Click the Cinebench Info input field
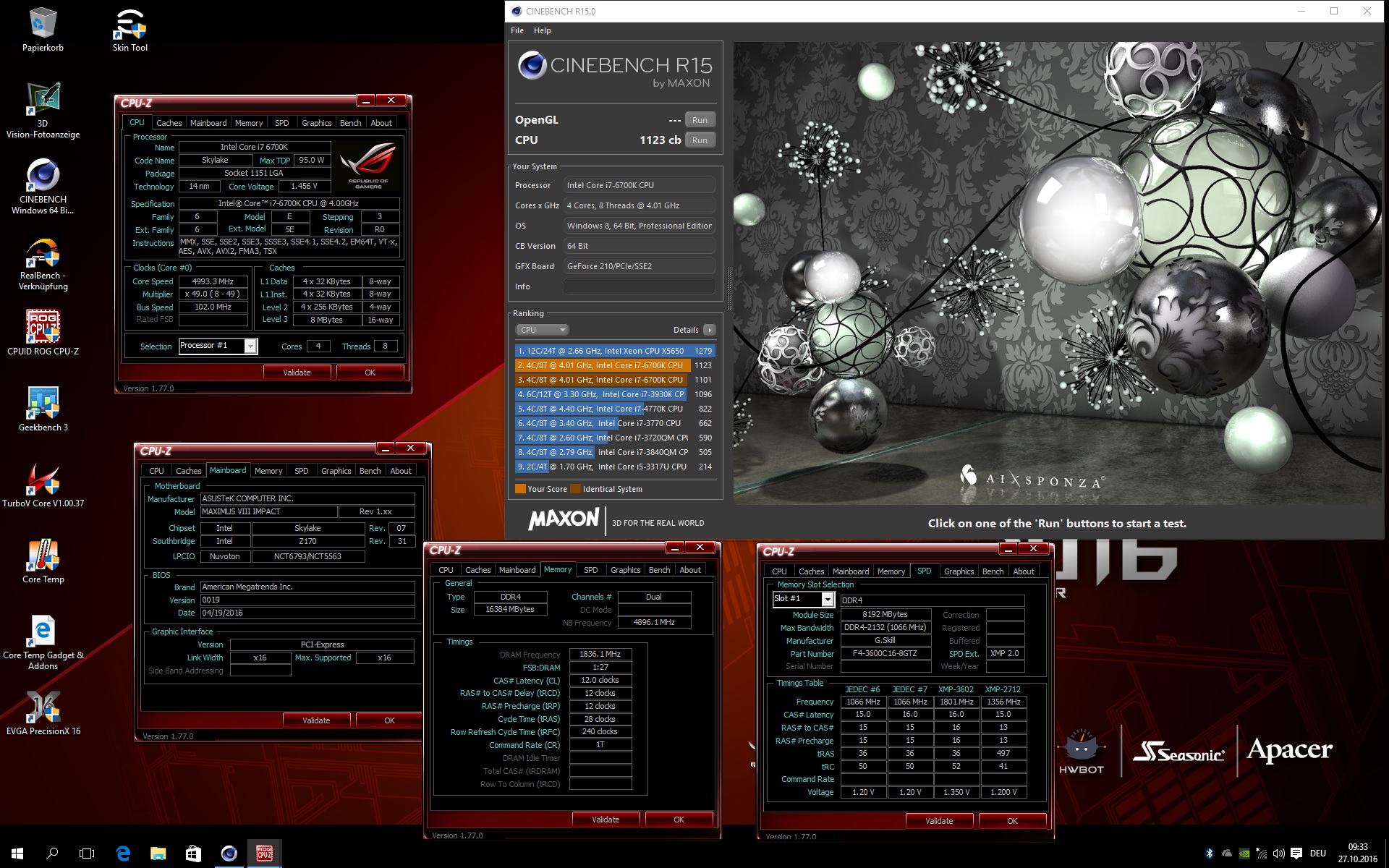The width and height of the screenshot is (1389, 868). (640, 286)
